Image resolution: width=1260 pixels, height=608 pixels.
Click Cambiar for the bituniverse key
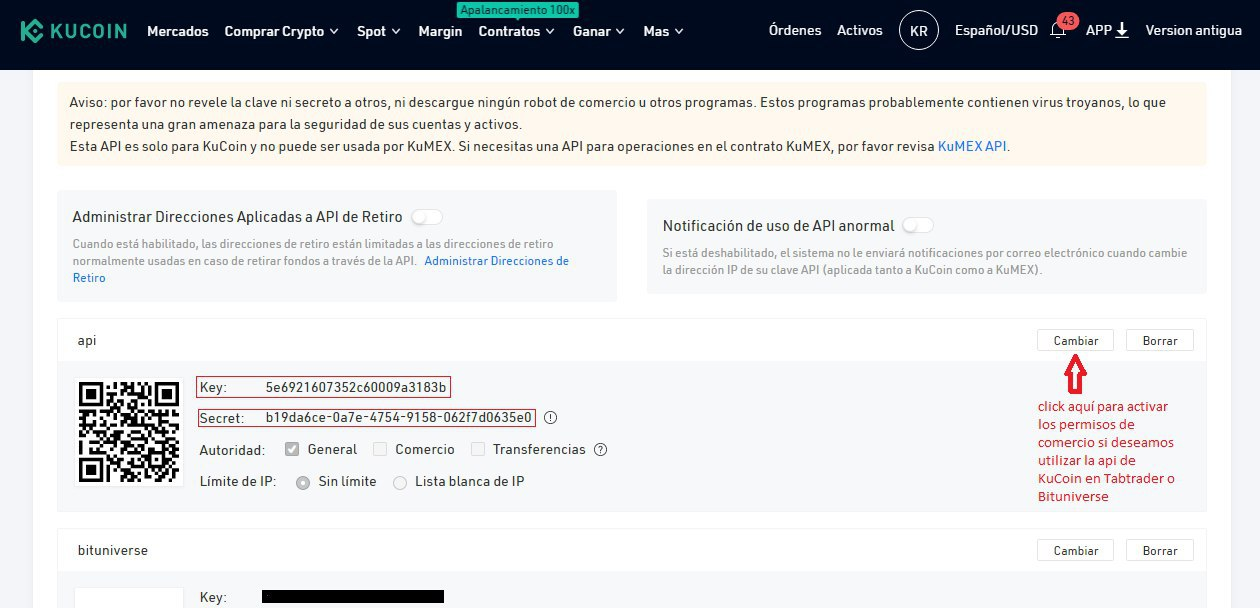(x=1076, y=551)
